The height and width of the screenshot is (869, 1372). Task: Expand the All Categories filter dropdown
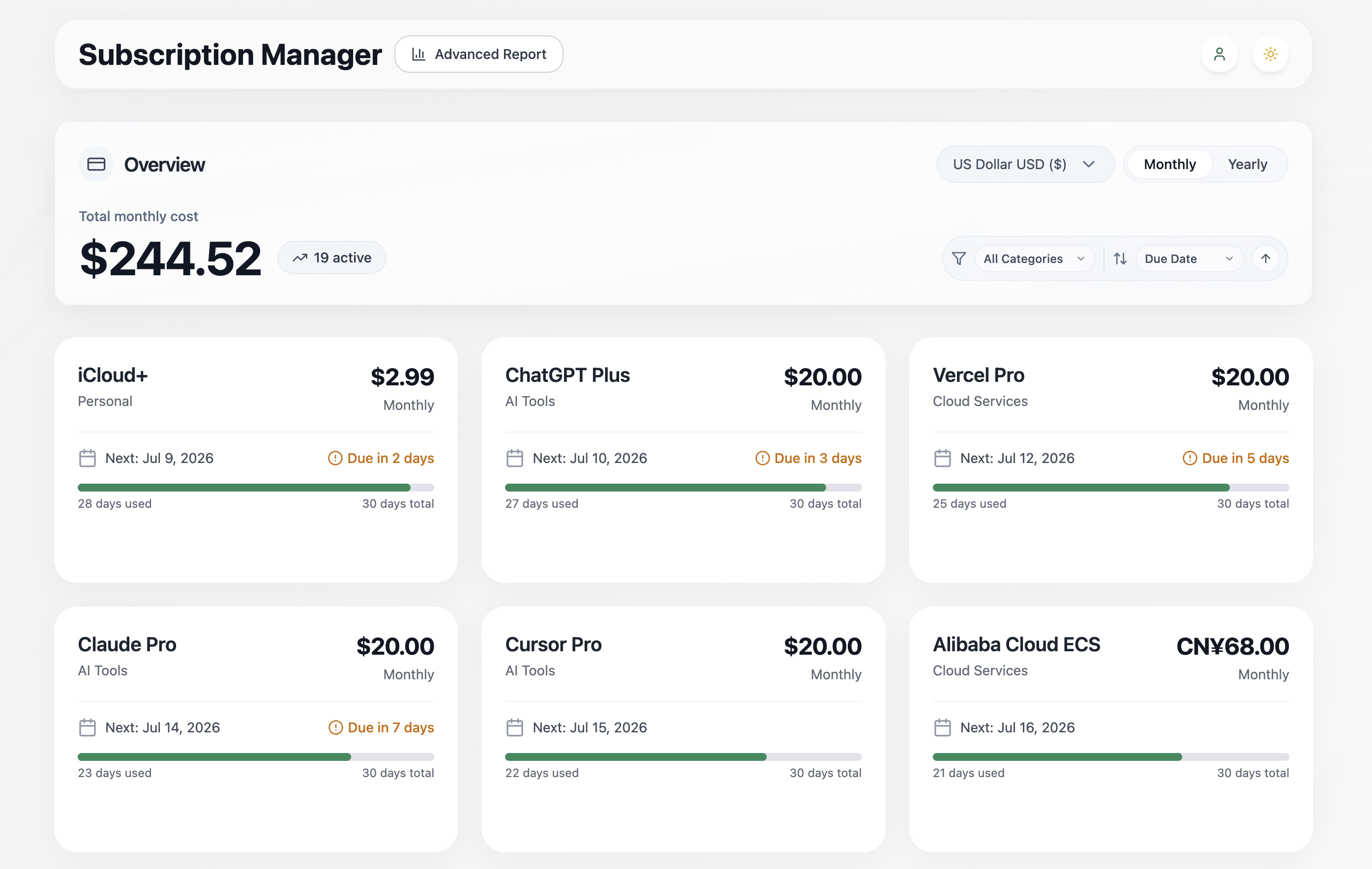click(x=1034, y=259)
